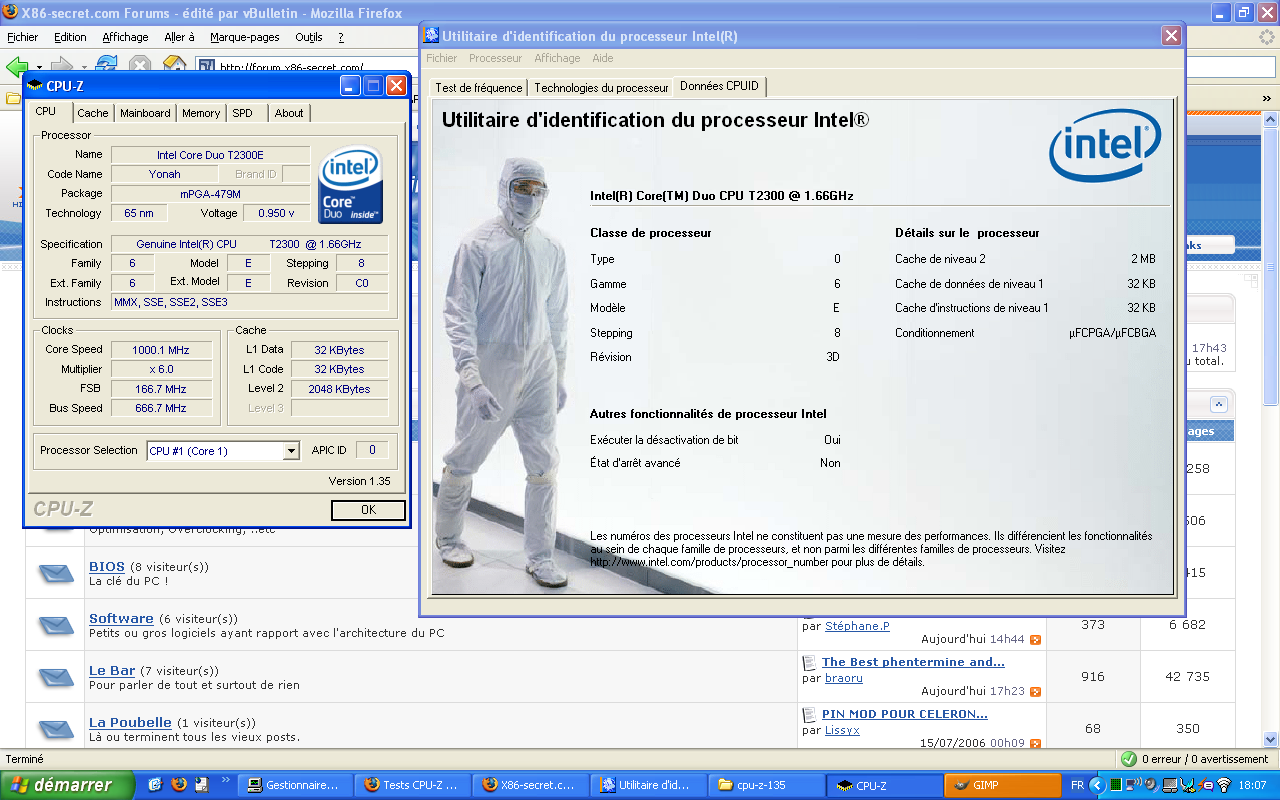
Task: Click the user link Lissyx
Action: point(842,730)
